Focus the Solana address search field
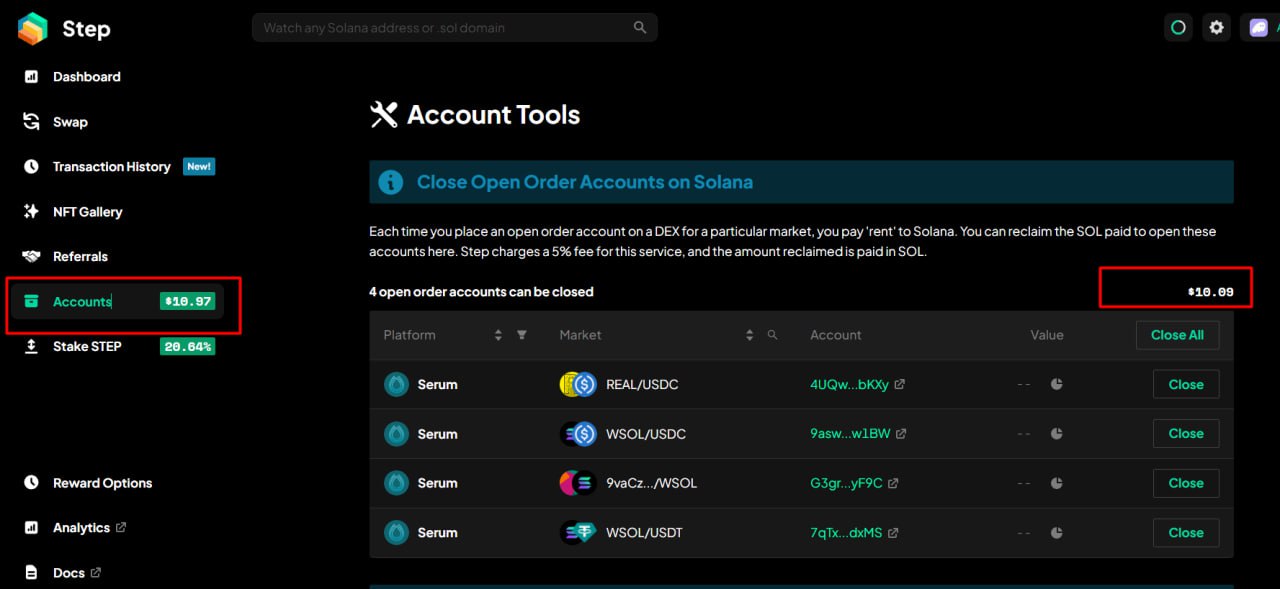Screen dimensions: 1280x589 pyautogui.click(x=440, y=28)
